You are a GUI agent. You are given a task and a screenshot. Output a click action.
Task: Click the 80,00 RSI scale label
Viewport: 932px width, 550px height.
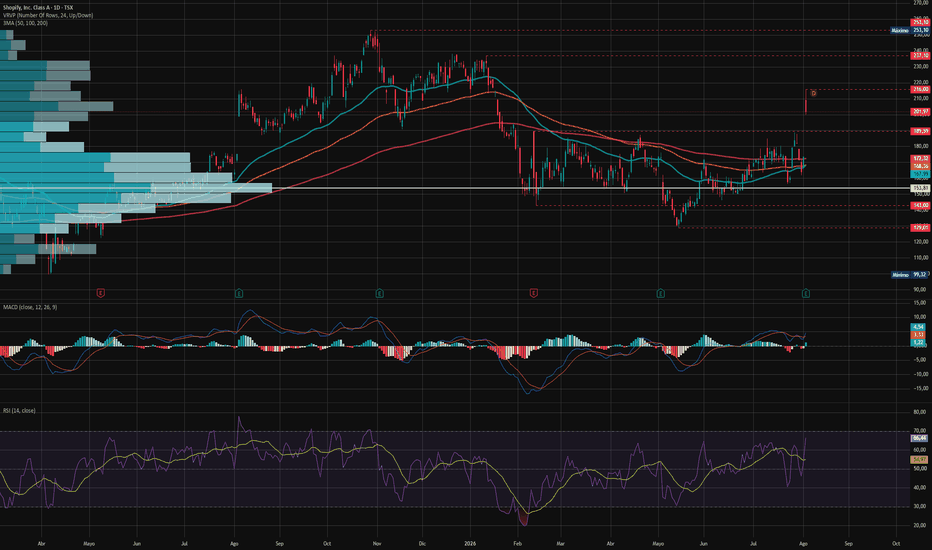[x=920, y=411]
